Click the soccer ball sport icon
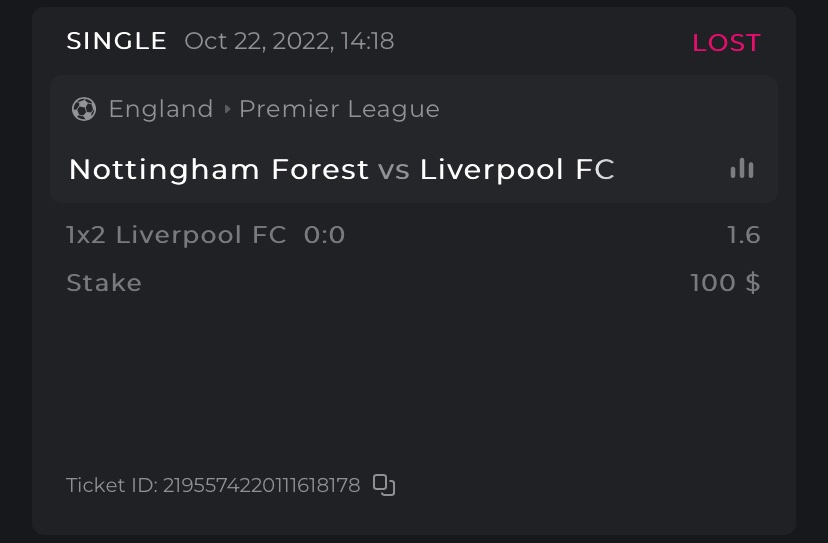828x543 pixels. click(84, 109)
